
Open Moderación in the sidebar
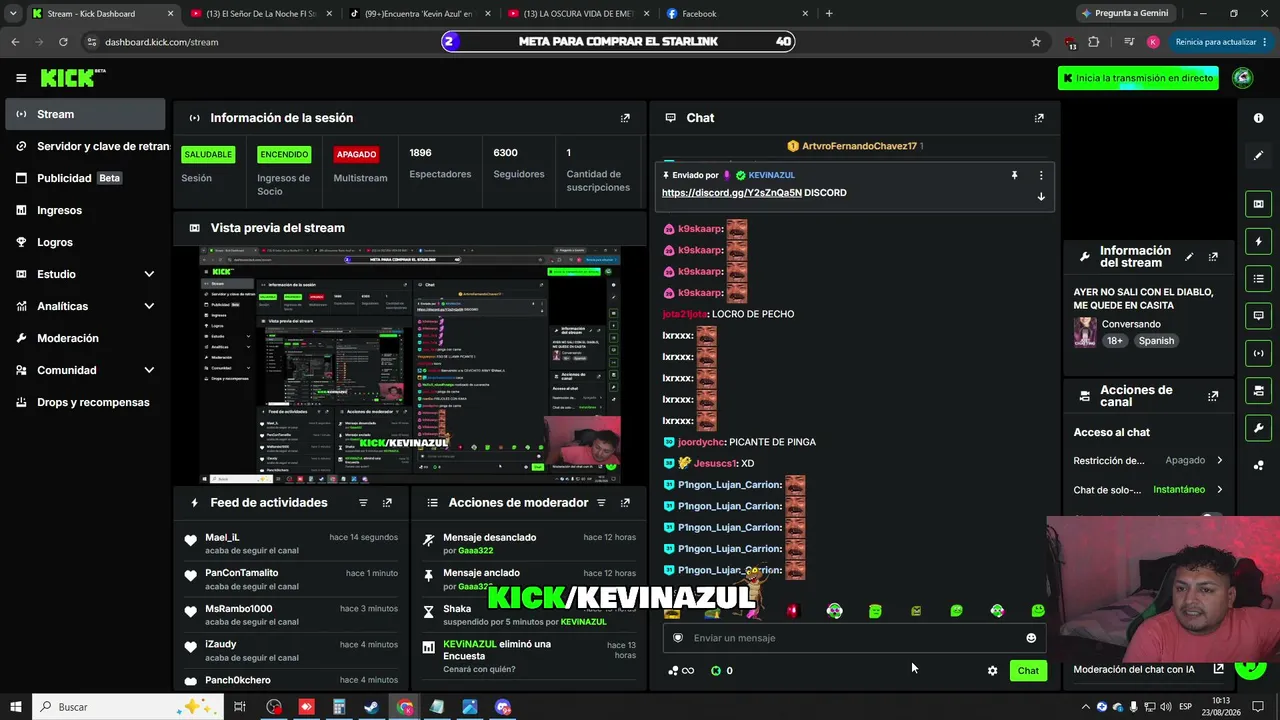click(x=85, y=338)
